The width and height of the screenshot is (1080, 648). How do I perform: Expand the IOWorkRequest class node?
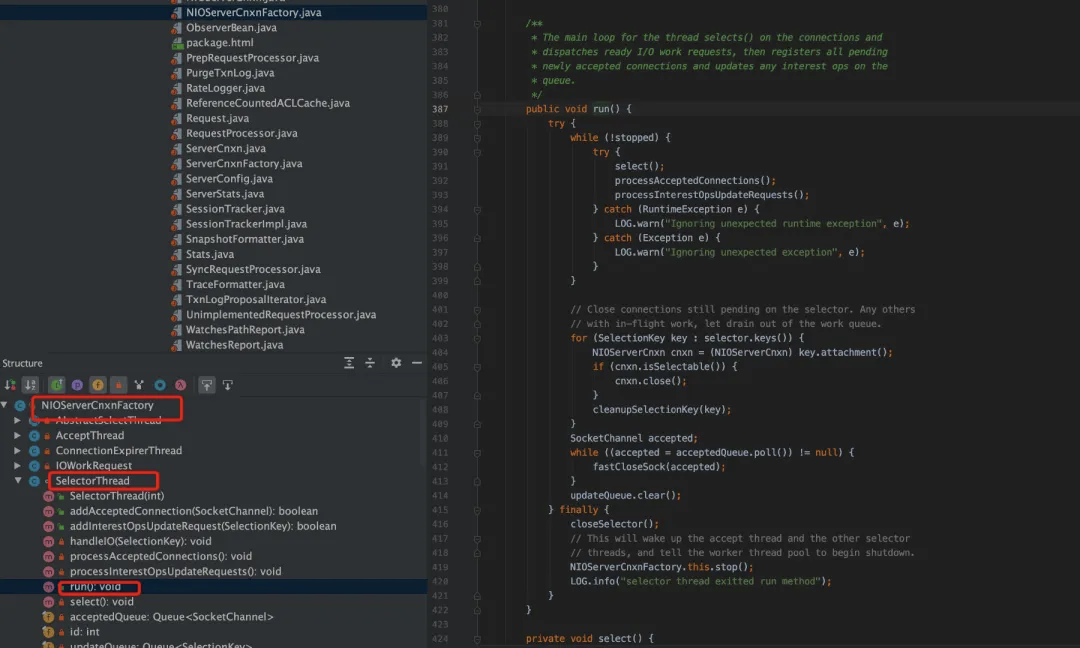click(x=17, y=466)
